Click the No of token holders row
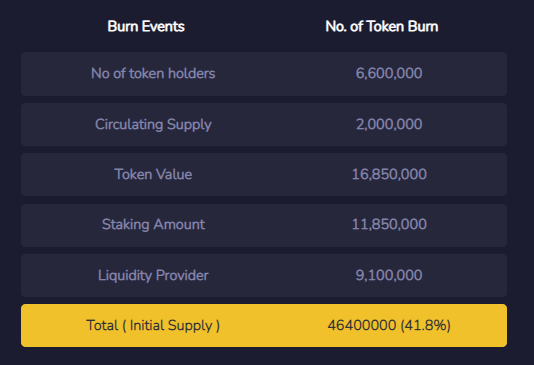This screenshot has width=534, height=365. click(264, 74)
